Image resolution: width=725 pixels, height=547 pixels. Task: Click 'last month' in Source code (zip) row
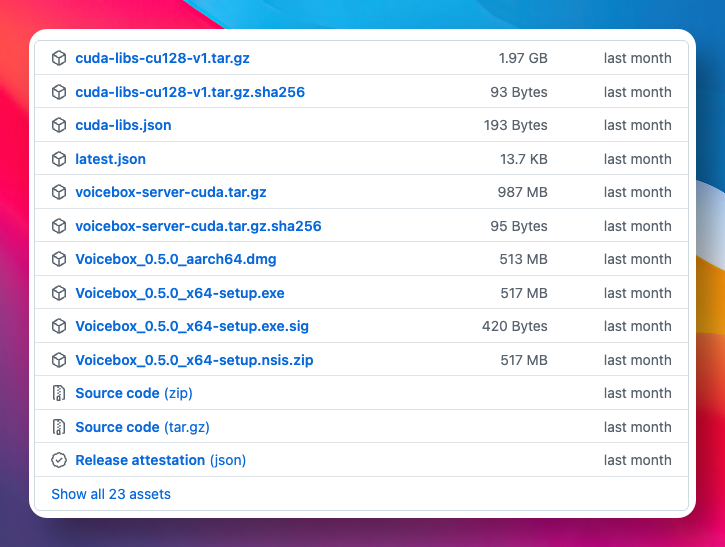(638, 393)
